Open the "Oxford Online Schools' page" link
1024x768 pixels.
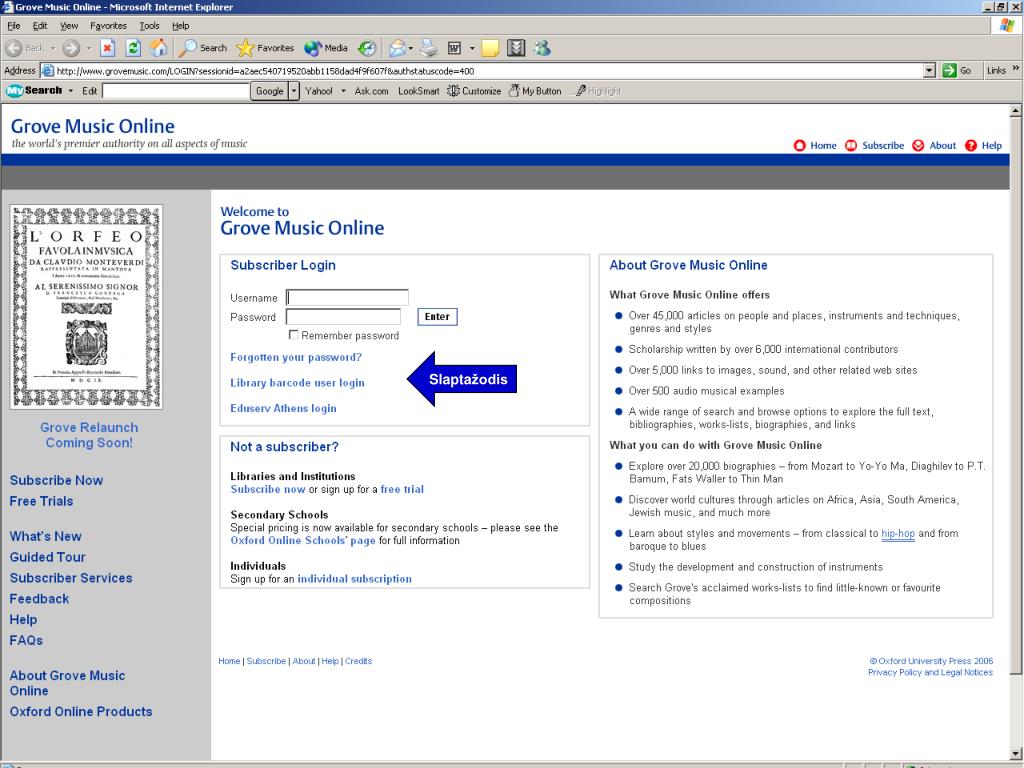coord(303,540)
